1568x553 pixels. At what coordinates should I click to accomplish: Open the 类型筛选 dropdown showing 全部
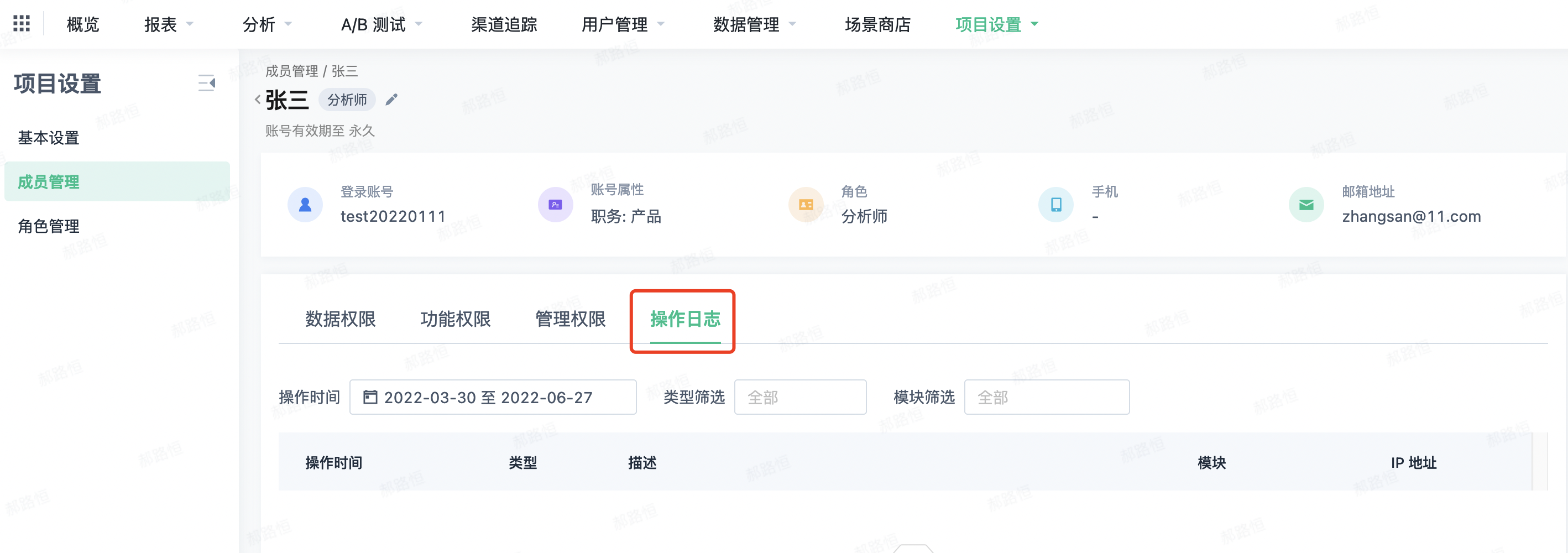point(801,397)
